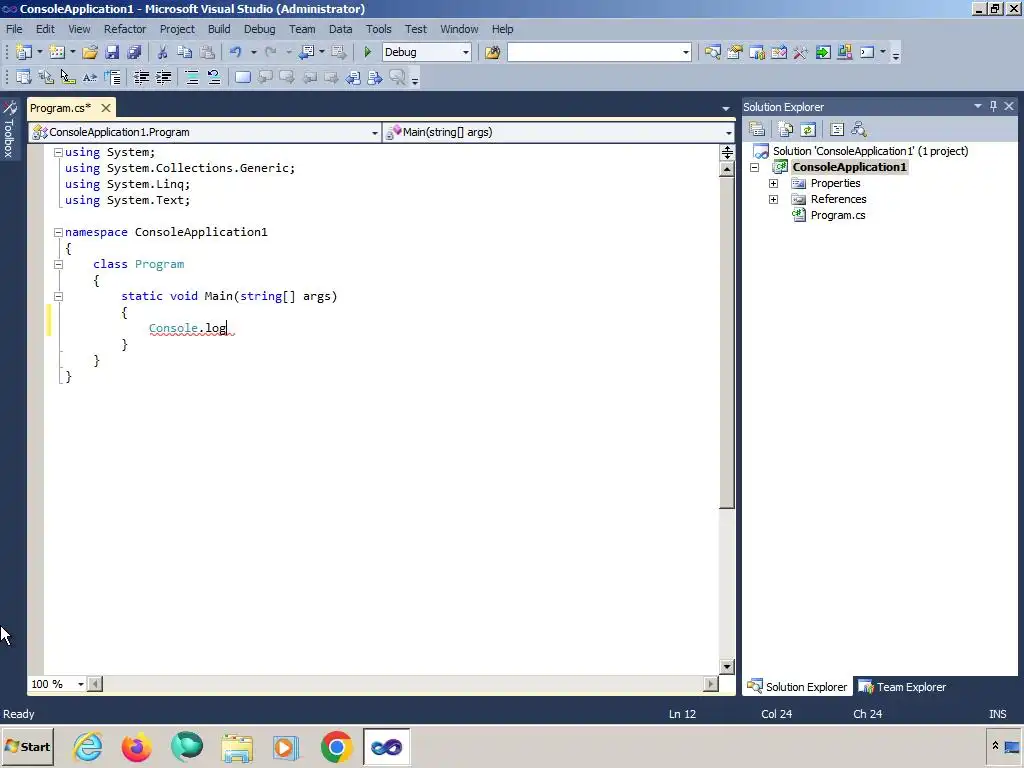Cut selection with the scissors icon
The image size is (1024, 768).
tap(163, 52)
